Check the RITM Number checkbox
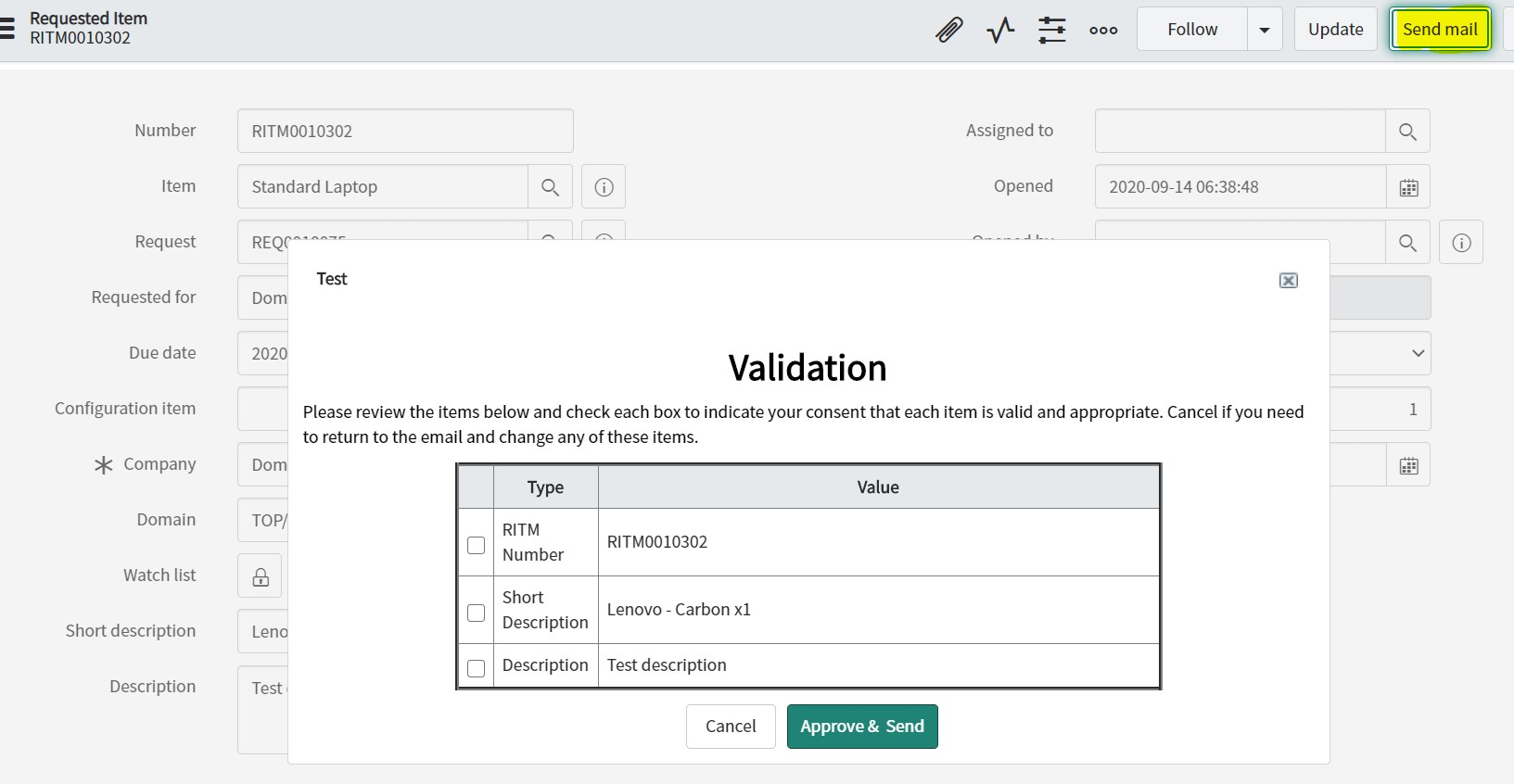 tap(476, 545)
